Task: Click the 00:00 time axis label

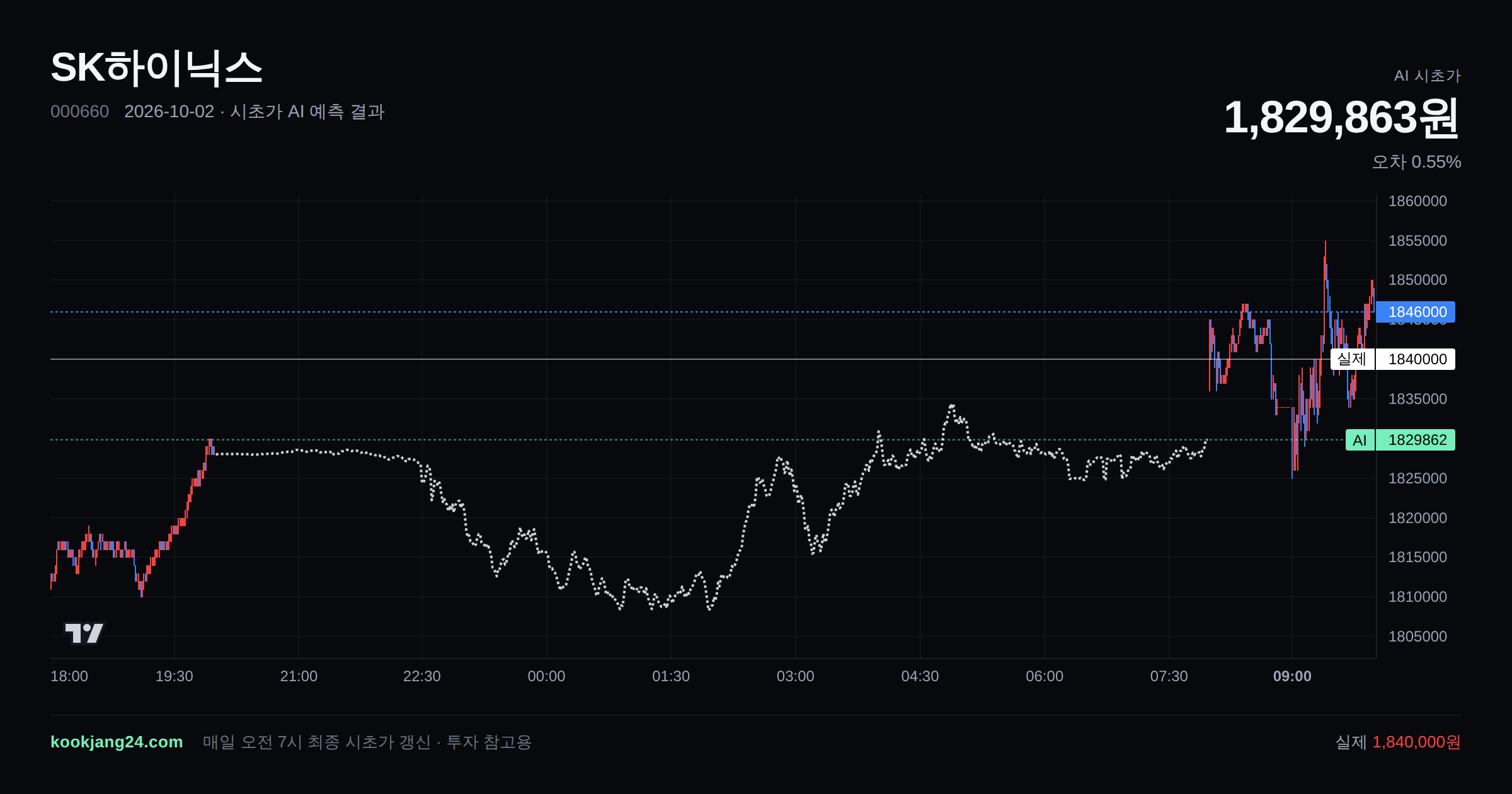Action: [x=546, y=676]
